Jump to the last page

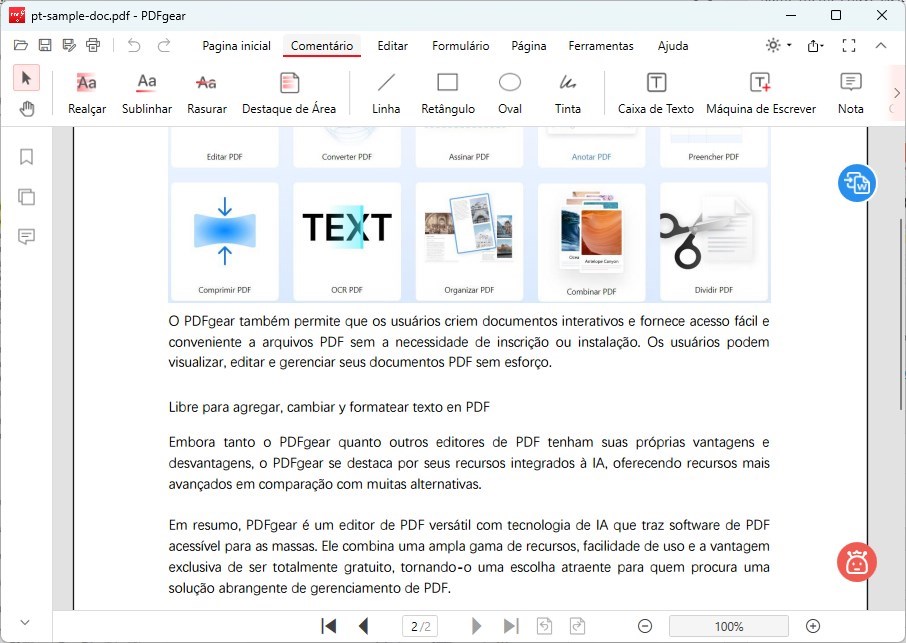click(x=511, y=626)
